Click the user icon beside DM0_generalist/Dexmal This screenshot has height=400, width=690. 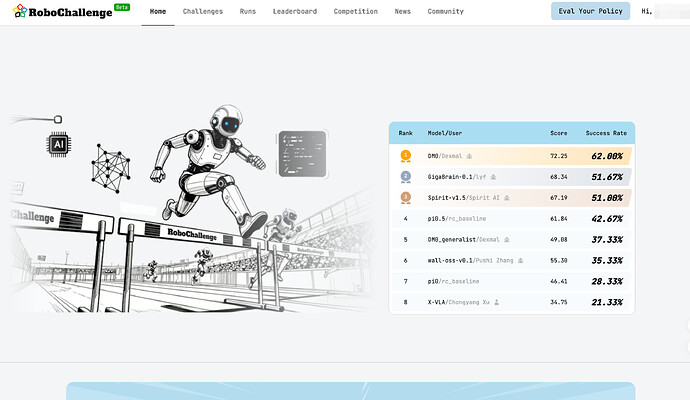[507, 240]
